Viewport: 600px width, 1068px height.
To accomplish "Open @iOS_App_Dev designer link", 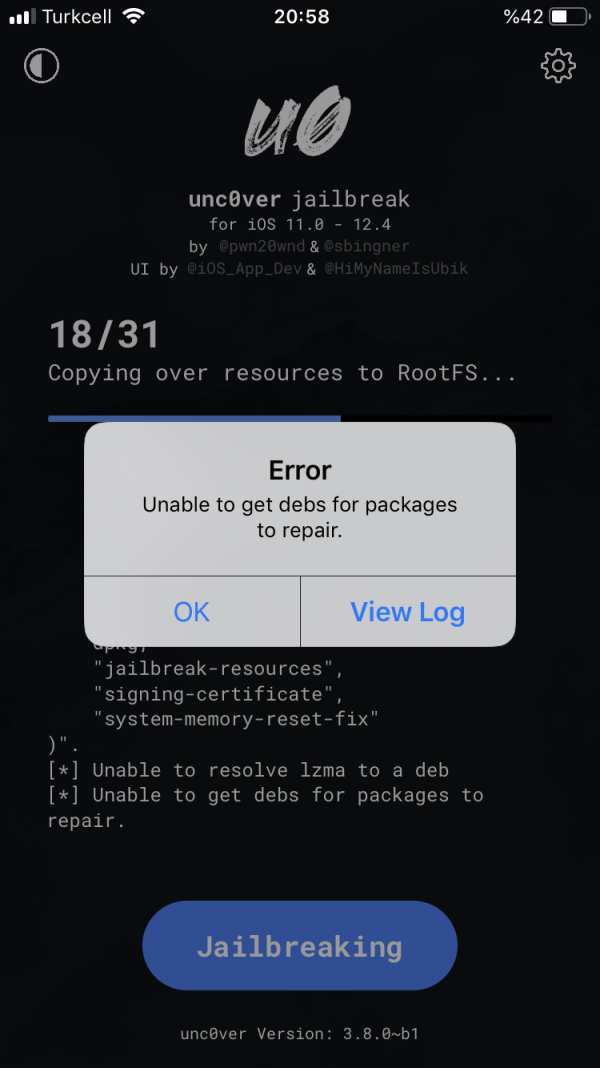I will pos(245,269).
